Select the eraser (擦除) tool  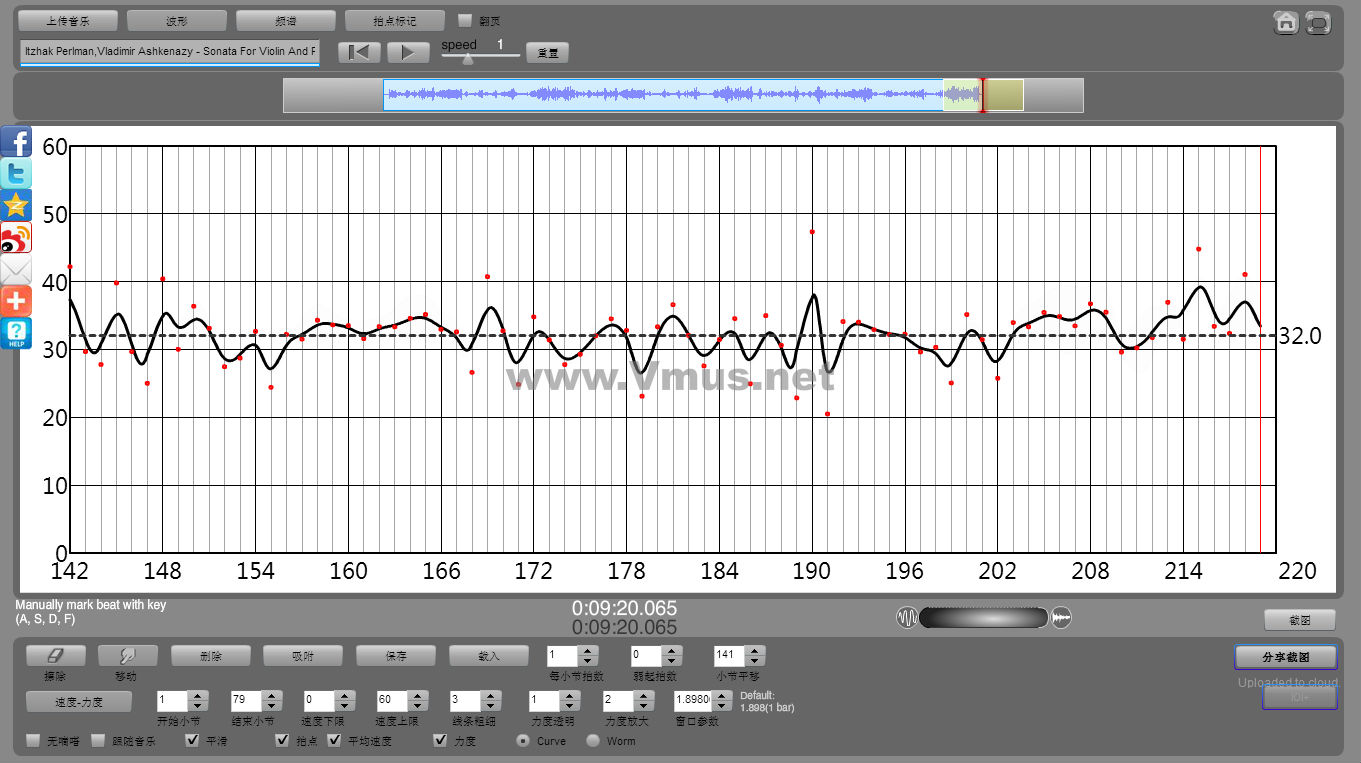pyautogui.click(x=55, y=656)
